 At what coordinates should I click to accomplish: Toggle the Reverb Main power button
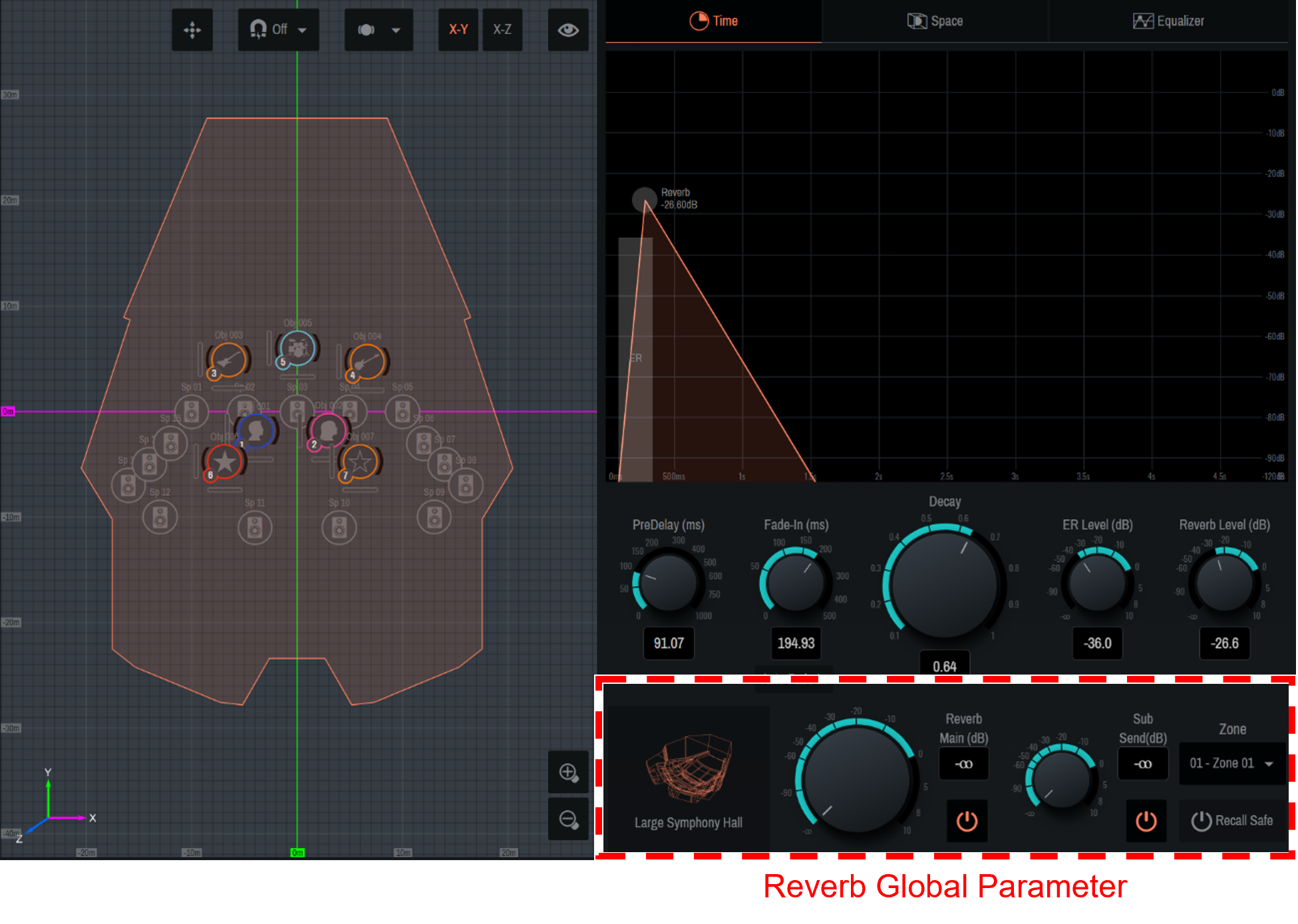965,821
